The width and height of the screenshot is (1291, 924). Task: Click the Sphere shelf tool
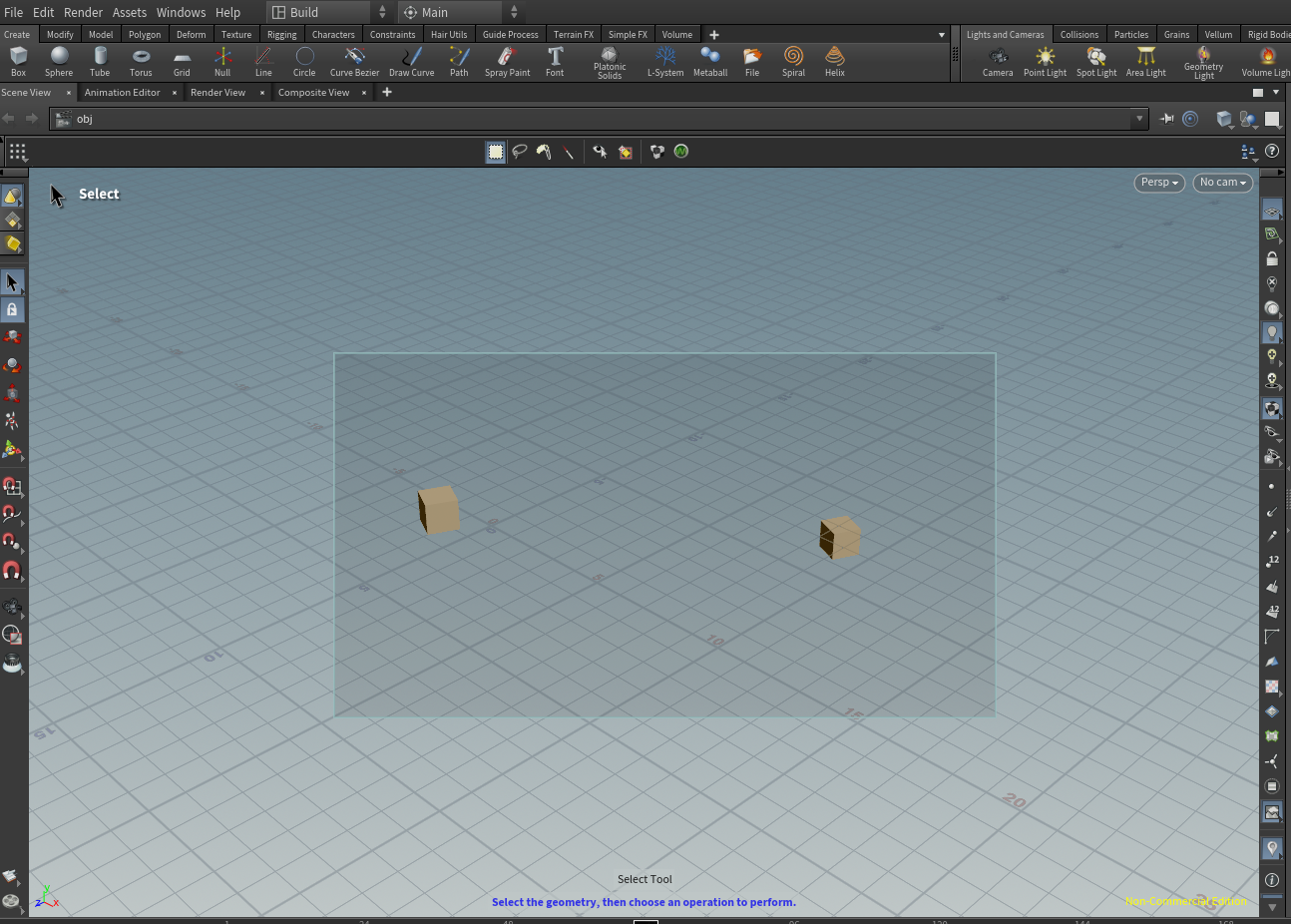pos(59,61)
